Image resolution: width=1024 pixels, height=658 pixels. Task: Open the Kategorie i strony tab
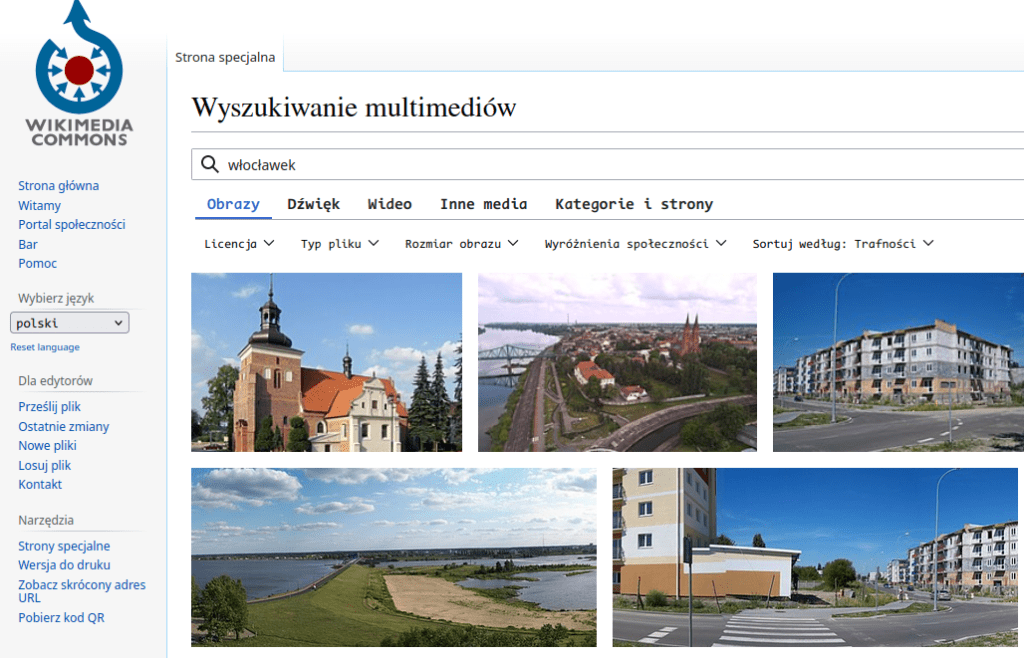[x=634, y=203]
